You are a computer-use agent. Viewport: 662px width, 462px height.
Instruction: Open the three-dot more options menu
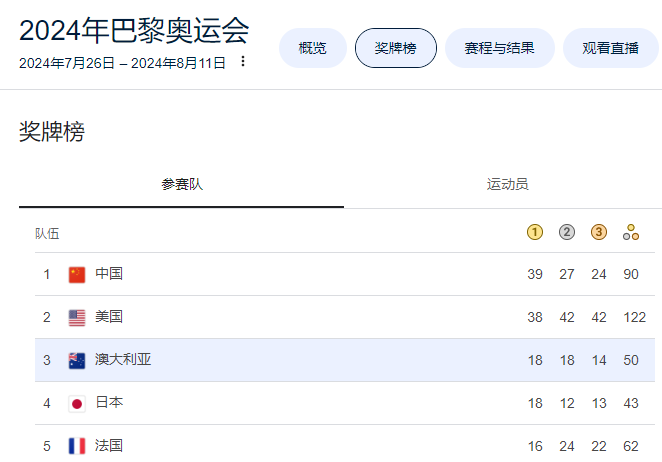[242, 62]
